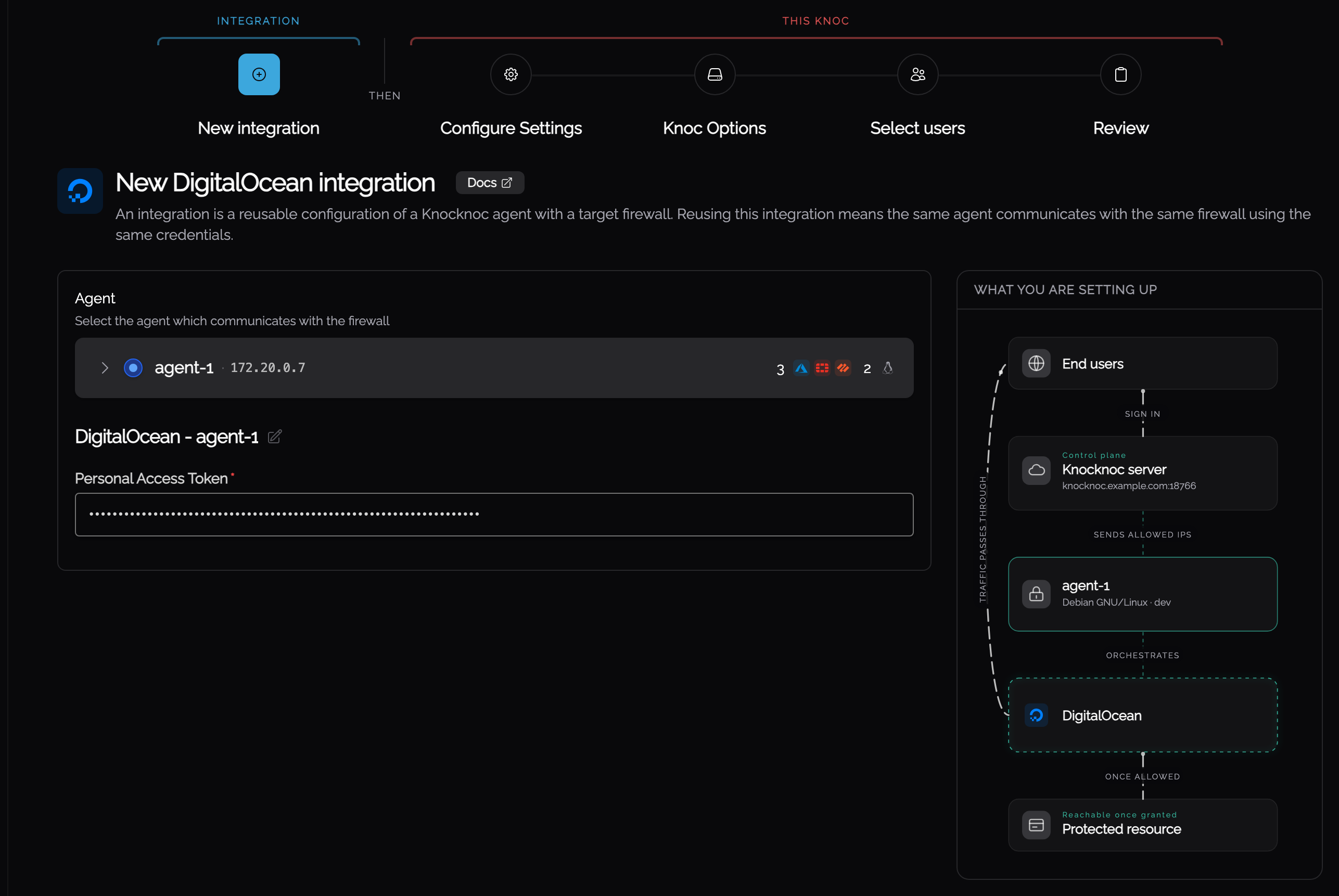Image resolution: width=1339 pixels, height=896 pixels.
Task: Select the Review step label
Action: tap(1121, 128)
